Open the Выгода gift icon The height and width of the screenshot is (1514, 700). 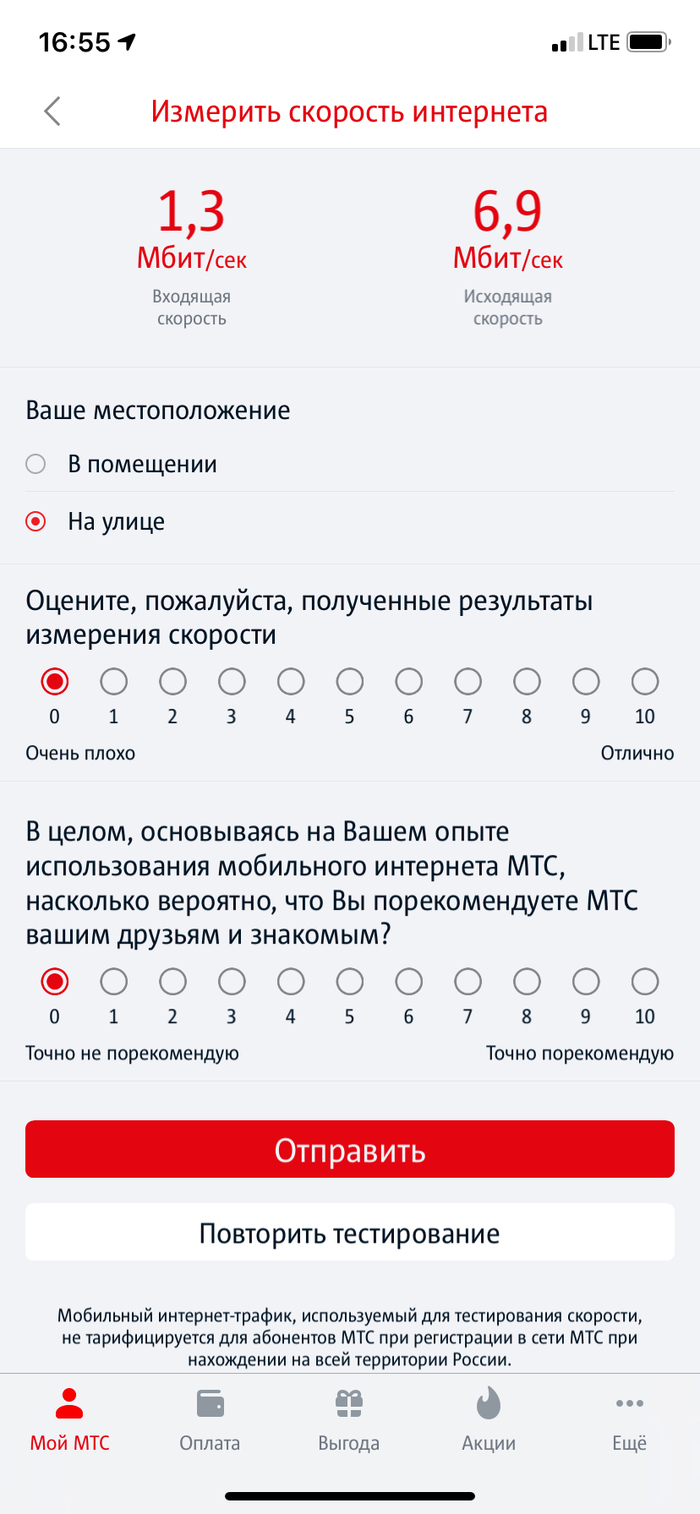pyautogui.click(x=349, y=1403)
